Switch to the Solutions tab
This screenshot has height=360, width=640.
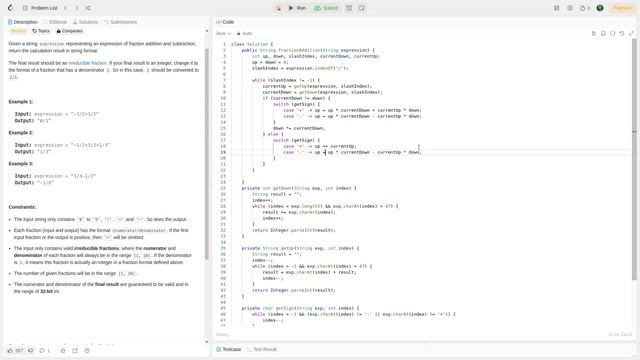tap(85, 22)
